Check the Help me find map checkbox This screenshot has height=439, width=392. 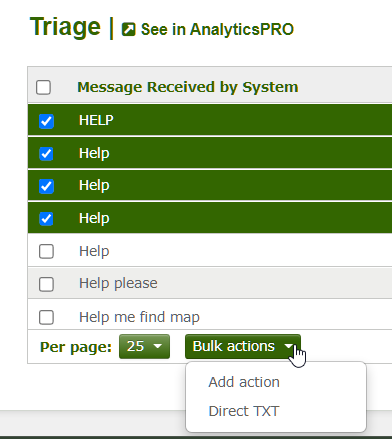click(x=46, y=317)
